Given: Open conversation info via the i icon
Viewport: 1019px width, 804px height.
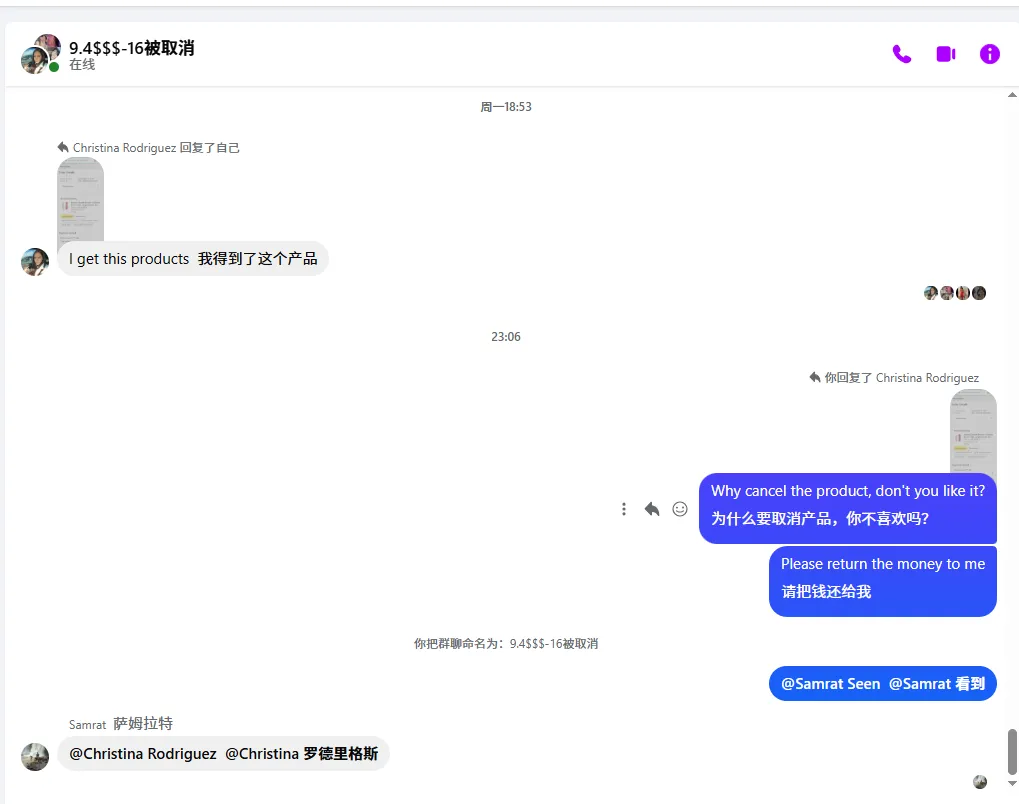Looking at the screenshot, I should pyautogui.click(x=988, y=54).
